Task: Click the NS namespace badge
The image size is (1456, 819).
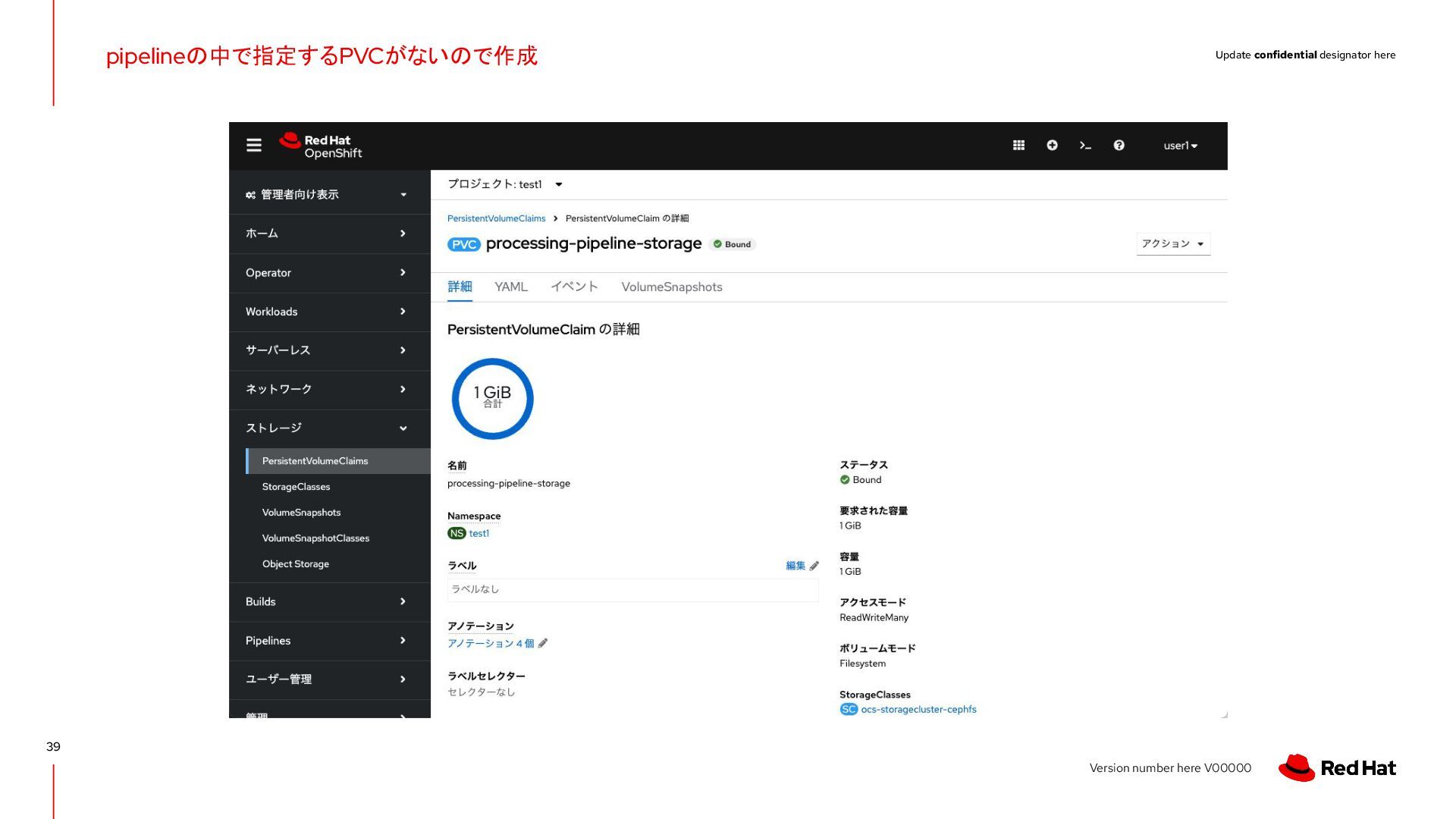Action: click(457, 533)
